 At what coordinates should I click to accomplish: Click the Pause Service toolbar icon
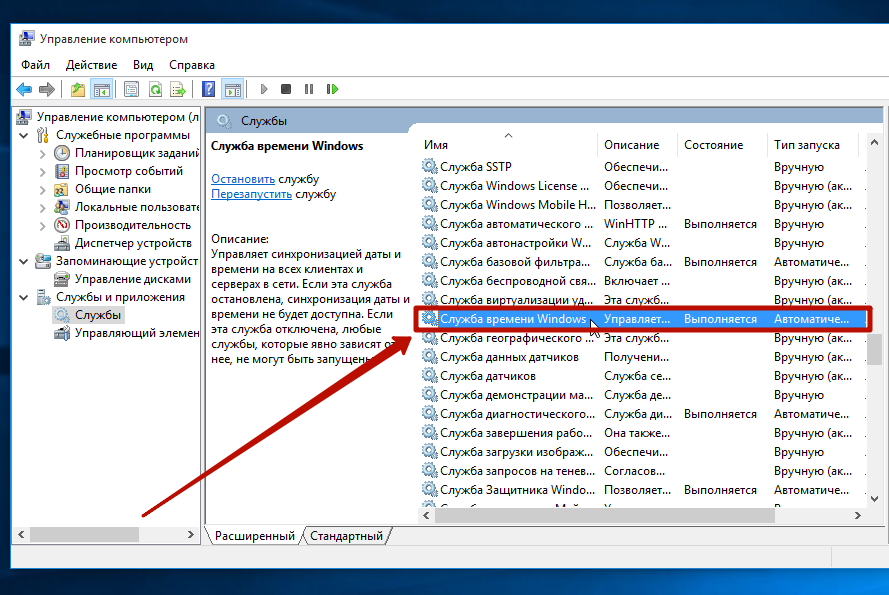pos(308,89)
